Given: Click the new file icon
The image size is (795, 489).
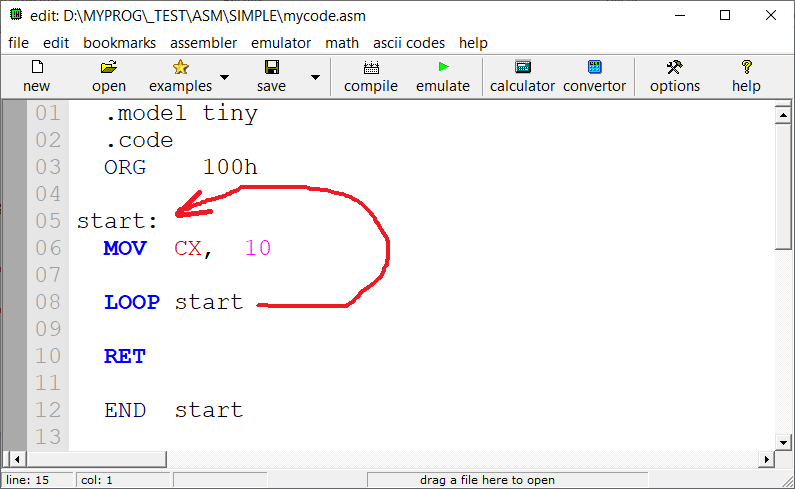Looking at the screenshot, I should tap(37, 67).
